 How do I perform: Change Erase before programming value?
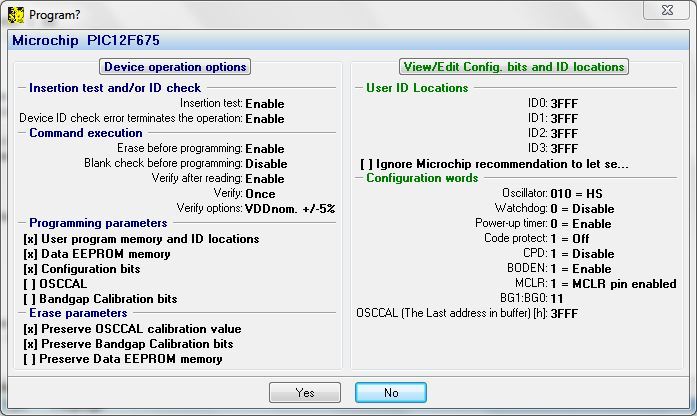coord(265,148)
